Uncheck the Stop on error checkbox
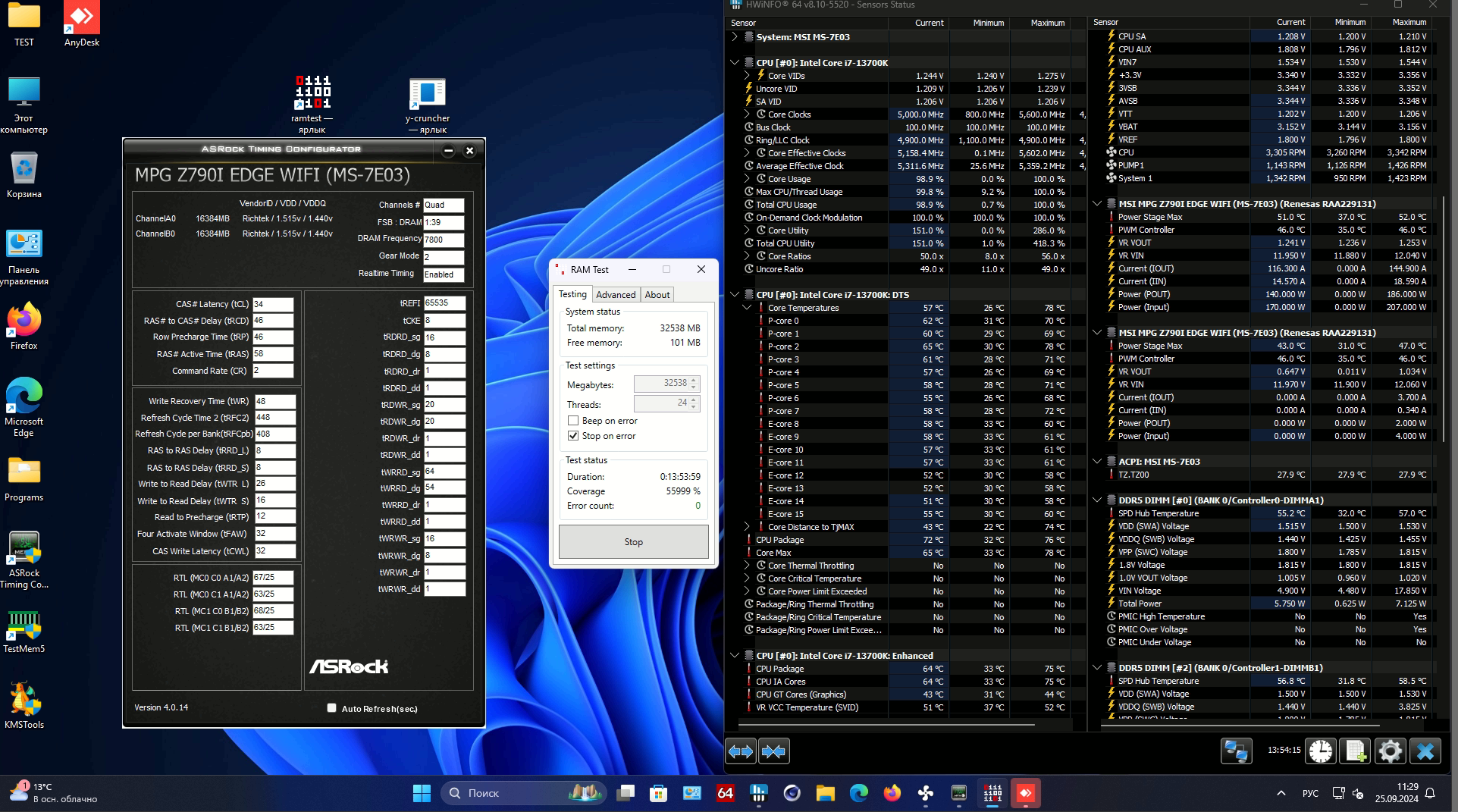 click(x=573, y=436)
